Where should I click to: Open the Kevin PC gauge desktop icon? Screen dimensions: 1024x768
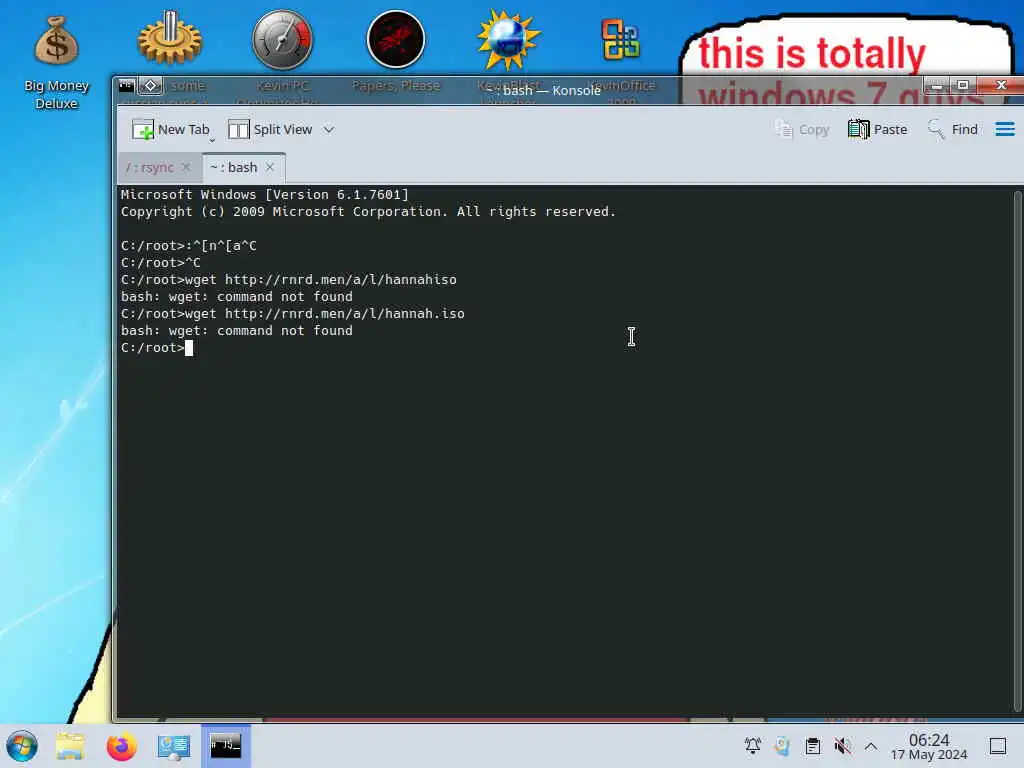pos(282,39)
